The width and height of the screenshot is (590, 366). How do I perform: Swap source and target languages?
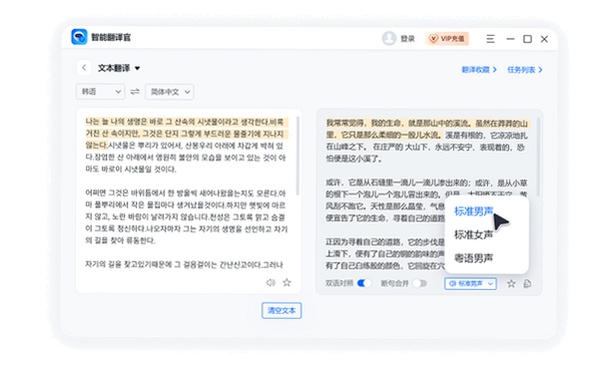[135, 91]
